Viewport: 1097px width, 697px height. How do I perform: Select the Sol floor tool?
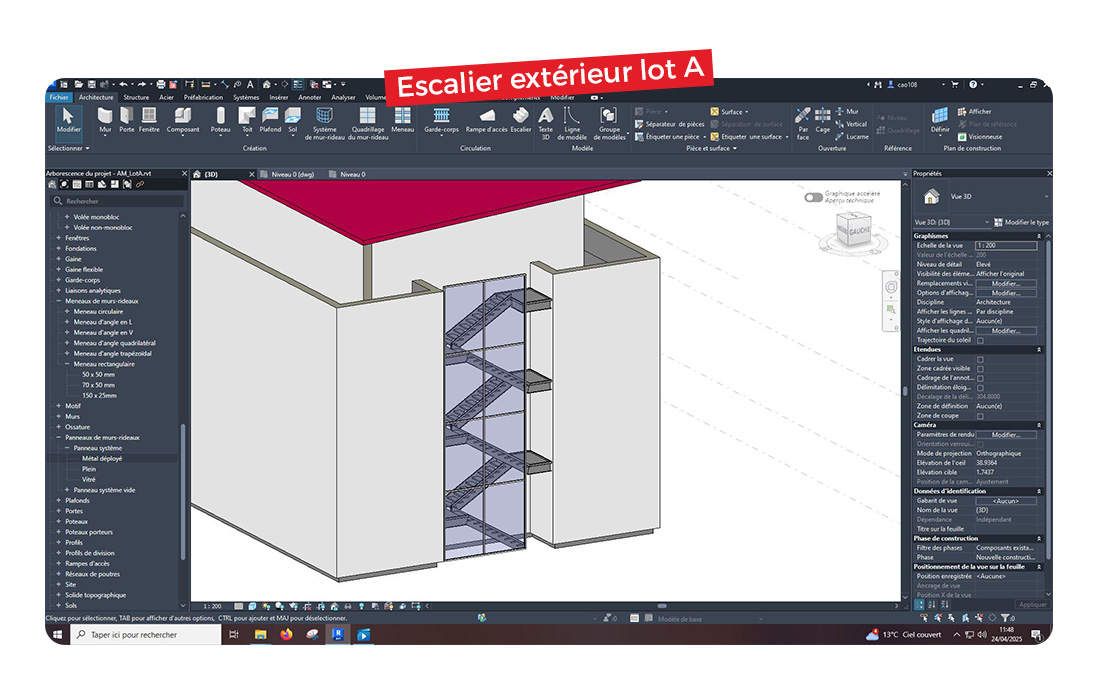tap(292, 120)
